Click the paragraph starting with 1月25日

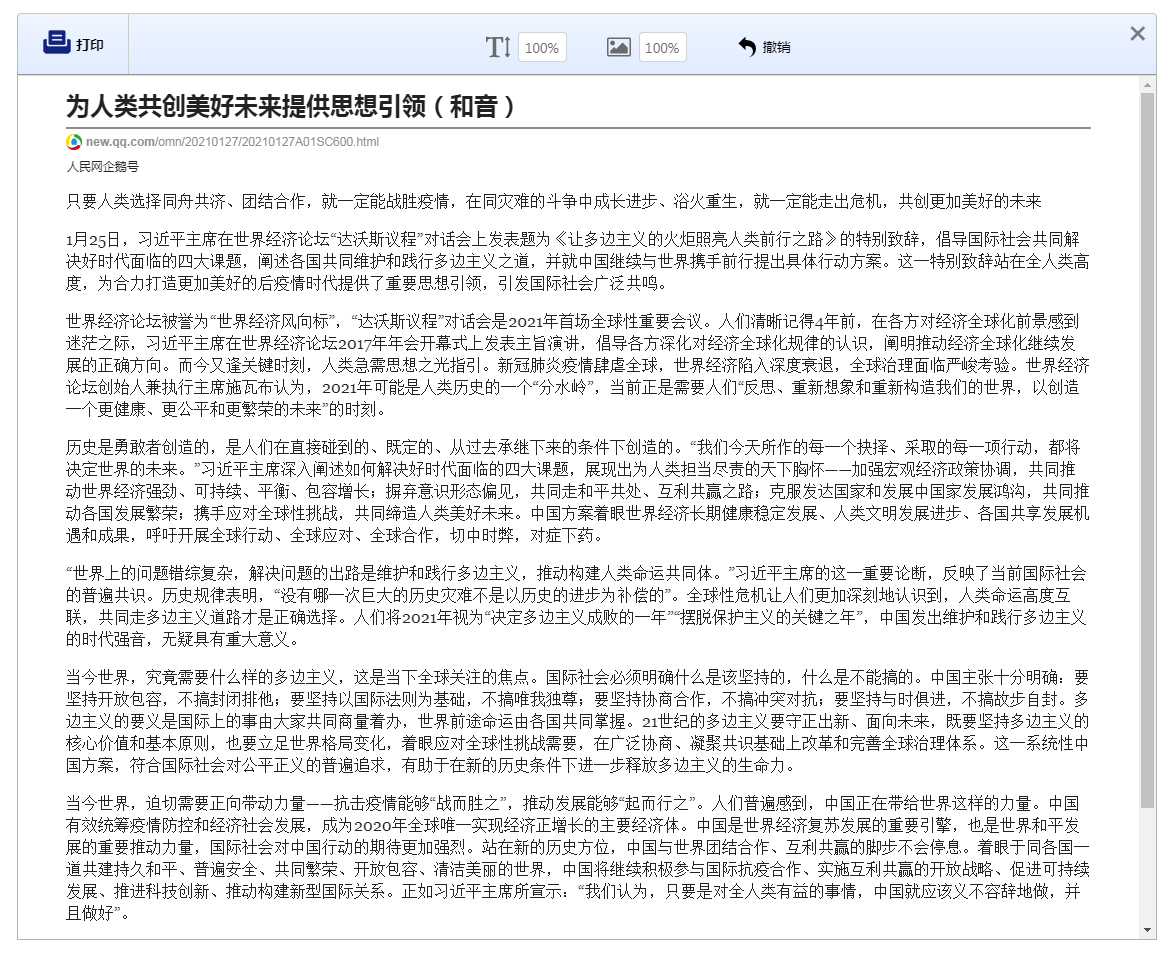pyautogui.click(x=577, y=261)
